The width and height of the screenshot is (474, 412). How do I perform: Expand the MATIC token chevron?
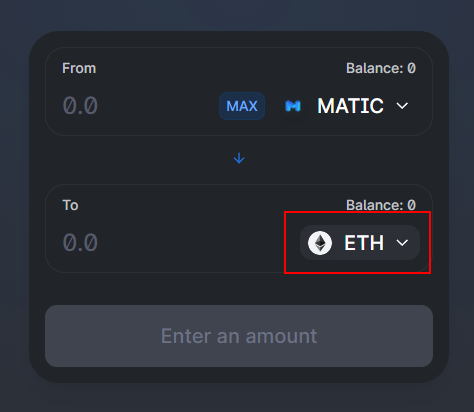pyautogui.click(x=402, y=106)
